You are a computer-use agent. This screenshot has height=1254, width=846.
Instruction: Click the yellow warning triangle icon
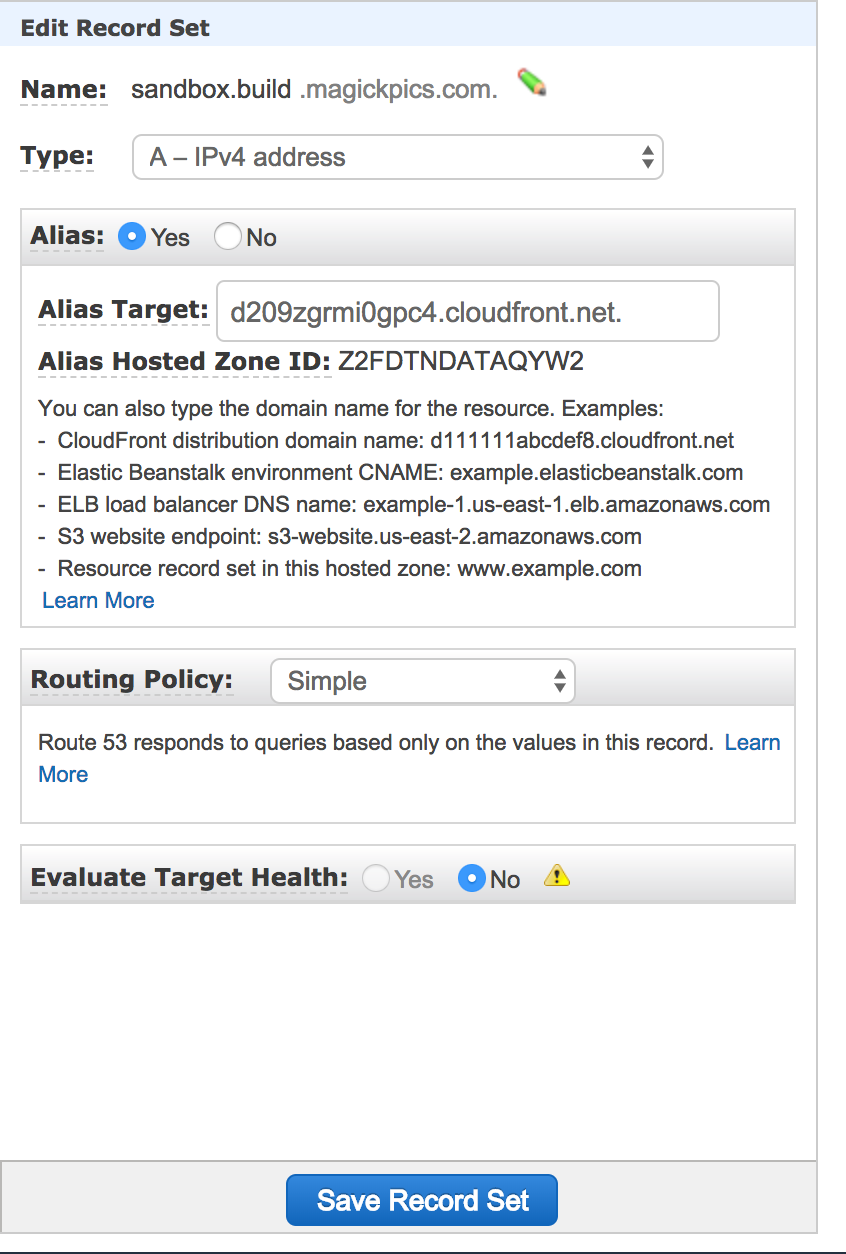click(x=557, y=877)
